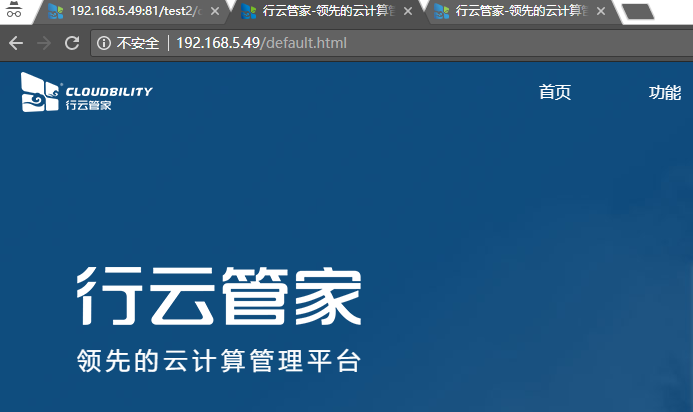Click the 行云管家 large headline text

[220, 296]
